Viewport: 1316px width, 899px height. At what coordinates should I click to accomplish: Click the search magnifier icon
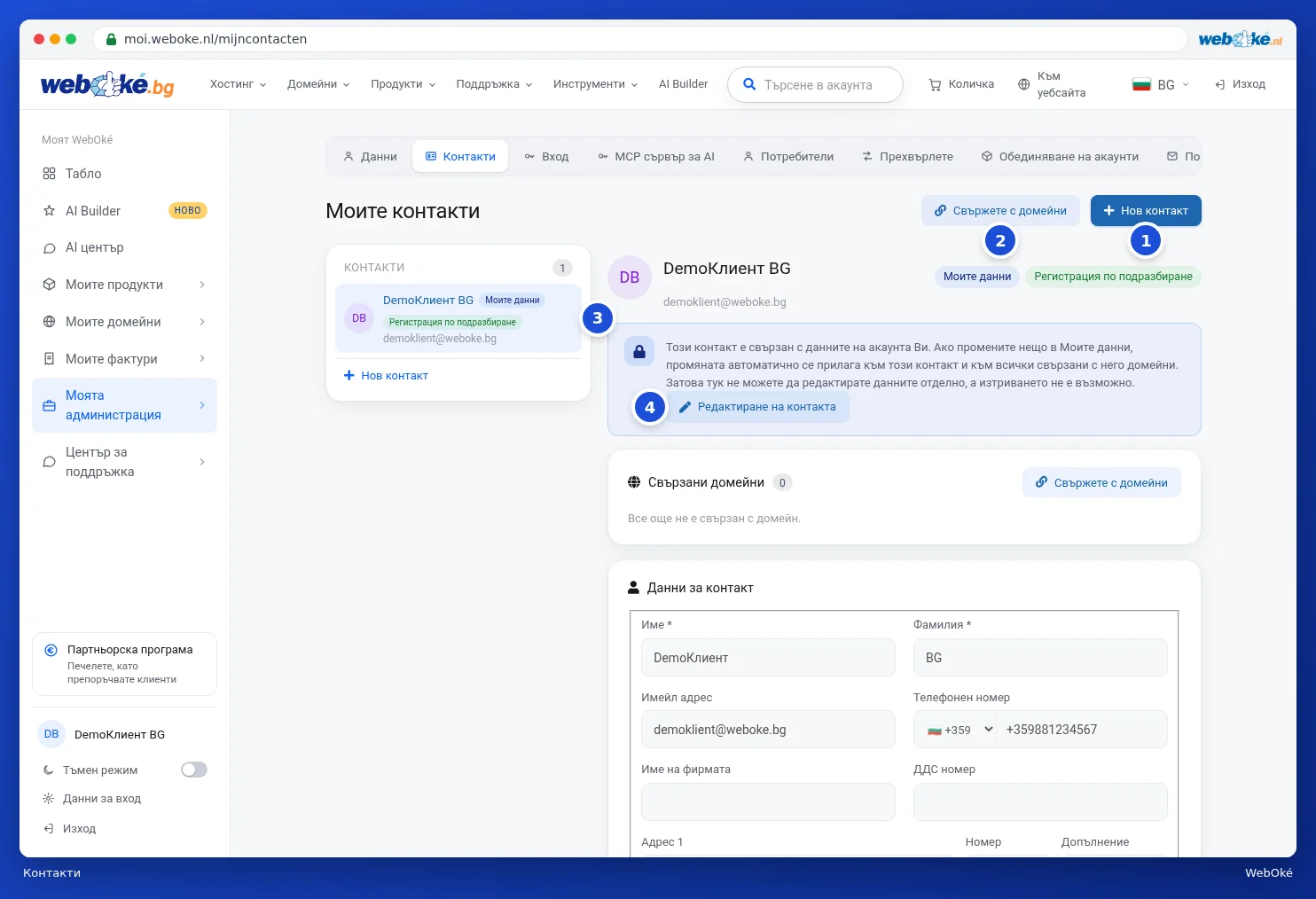[x=749, y=84]
